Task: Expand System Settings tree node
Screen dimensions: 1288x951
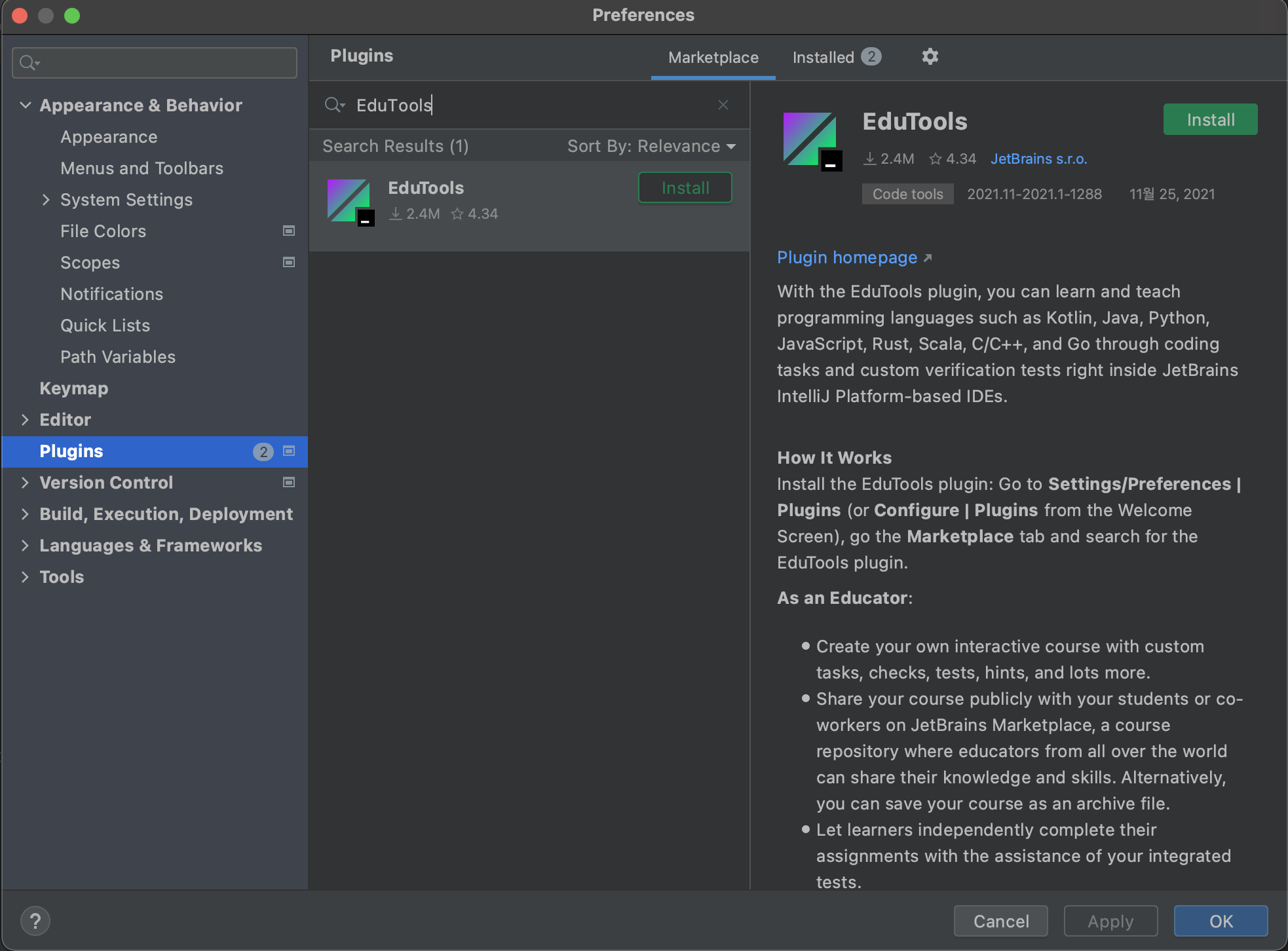Action: point(46,200)
